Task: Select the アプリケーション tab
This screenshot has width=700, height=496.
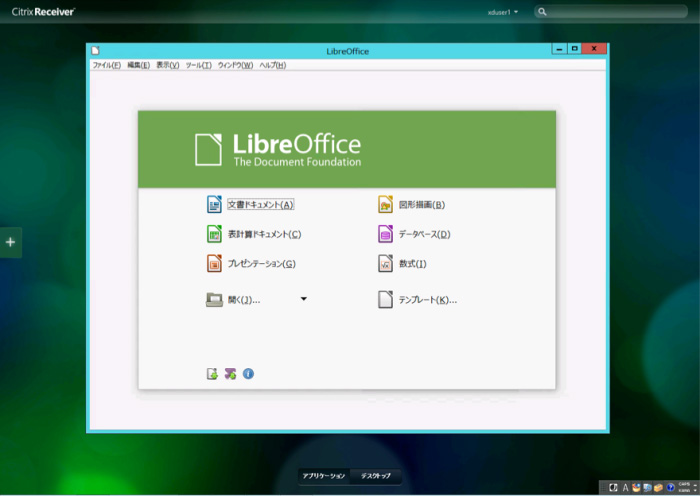Action: (324, 475)
